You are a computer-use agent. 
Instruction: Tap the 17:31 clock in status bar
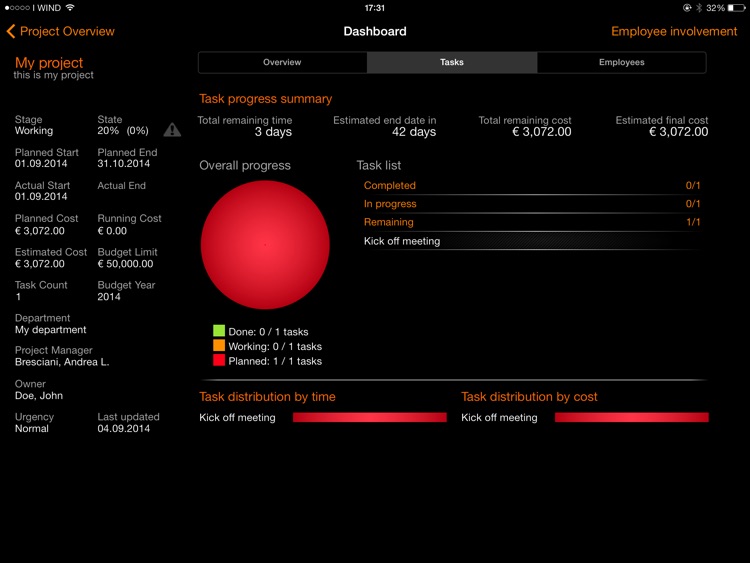point(375,8)
